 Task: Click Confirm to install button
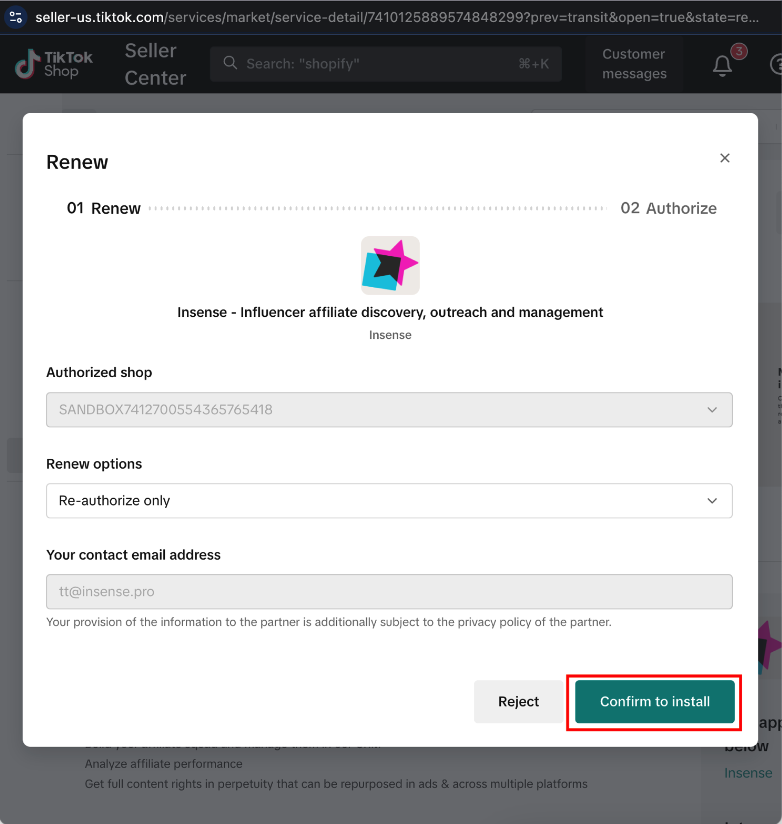(x=654, y=702)
